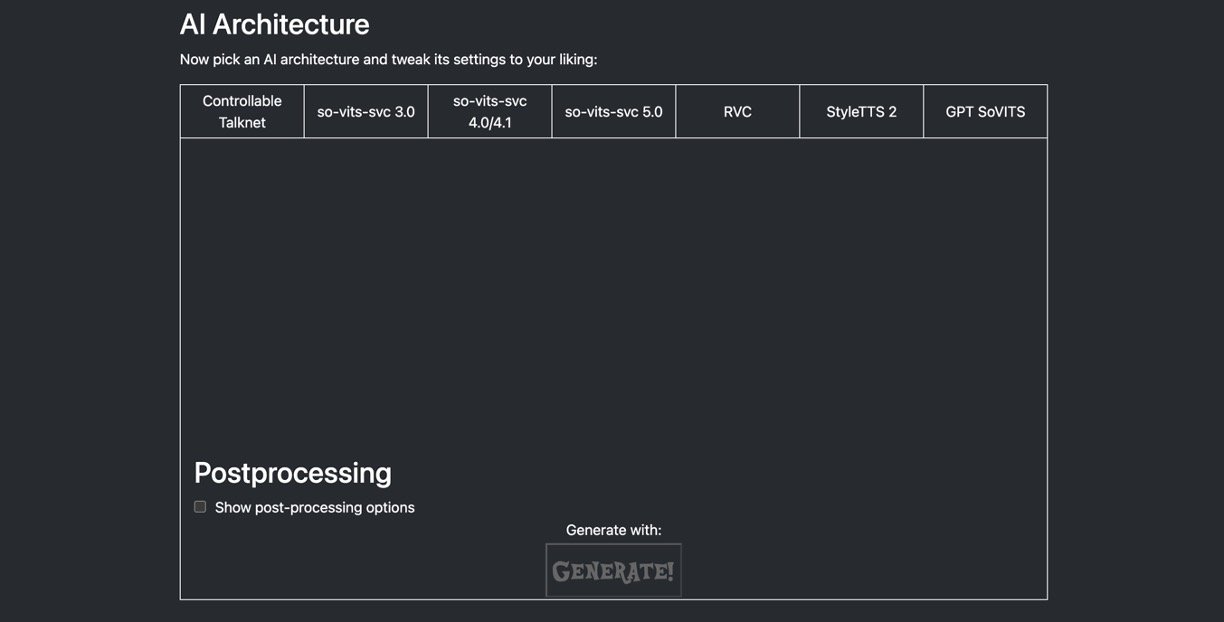
Task: Show StyleTTS 2 settings
Action: coord(861,111)
